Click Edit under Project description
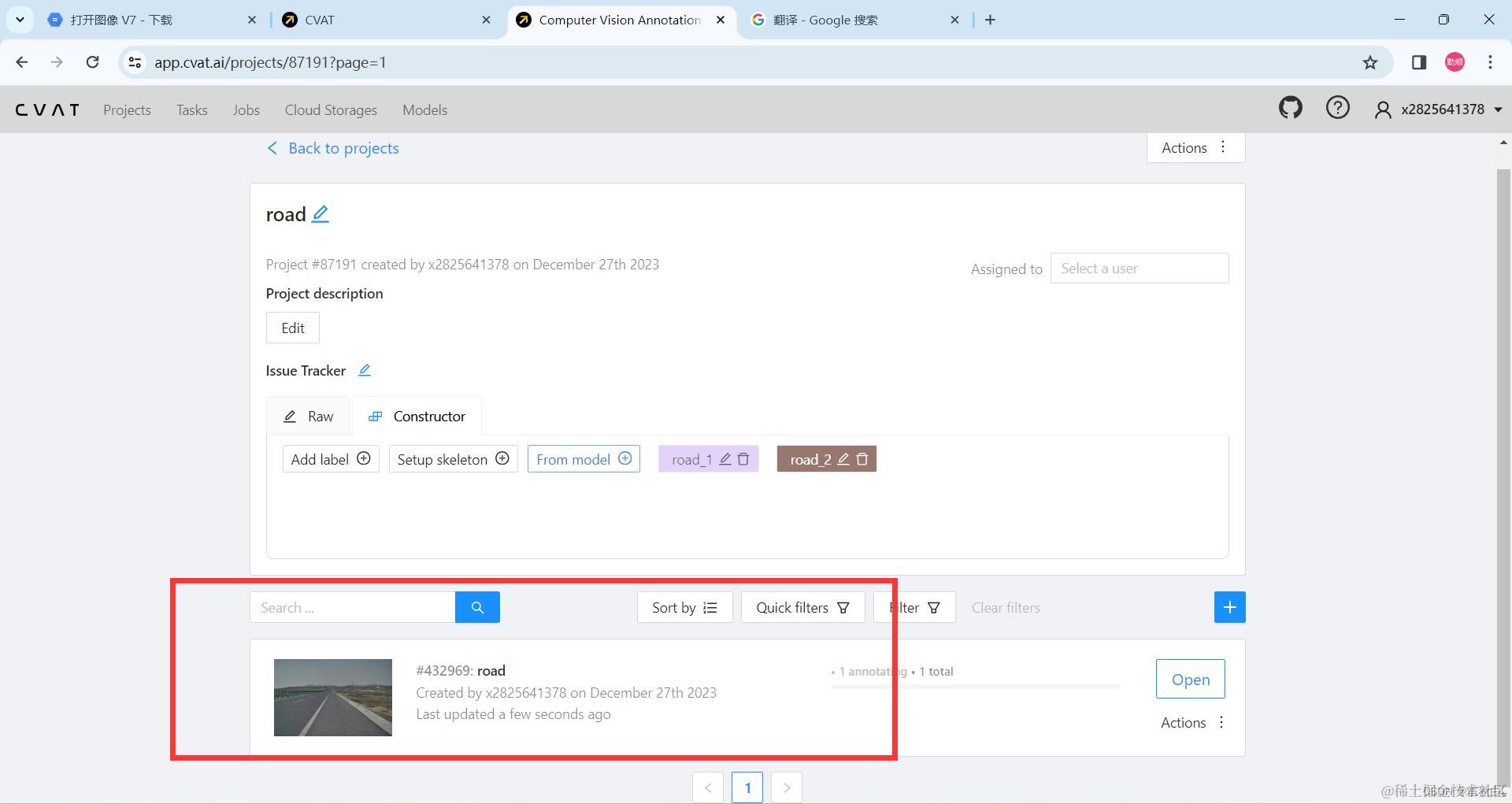Screen dimensions: 1512x804 [293, 328]
